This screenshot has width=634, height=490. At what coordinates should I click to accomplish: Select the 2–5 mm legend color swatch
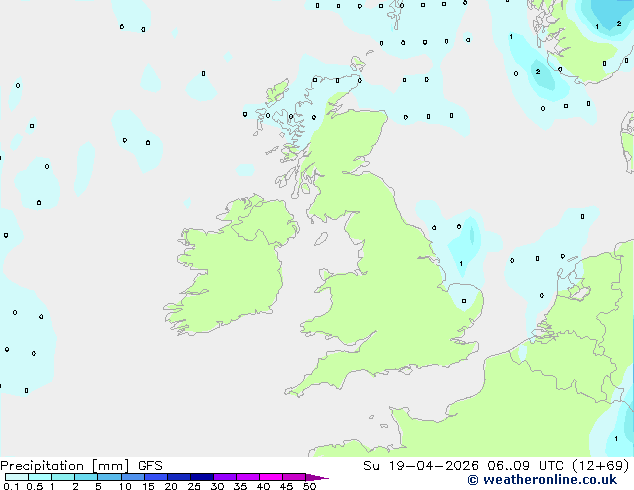86,477
